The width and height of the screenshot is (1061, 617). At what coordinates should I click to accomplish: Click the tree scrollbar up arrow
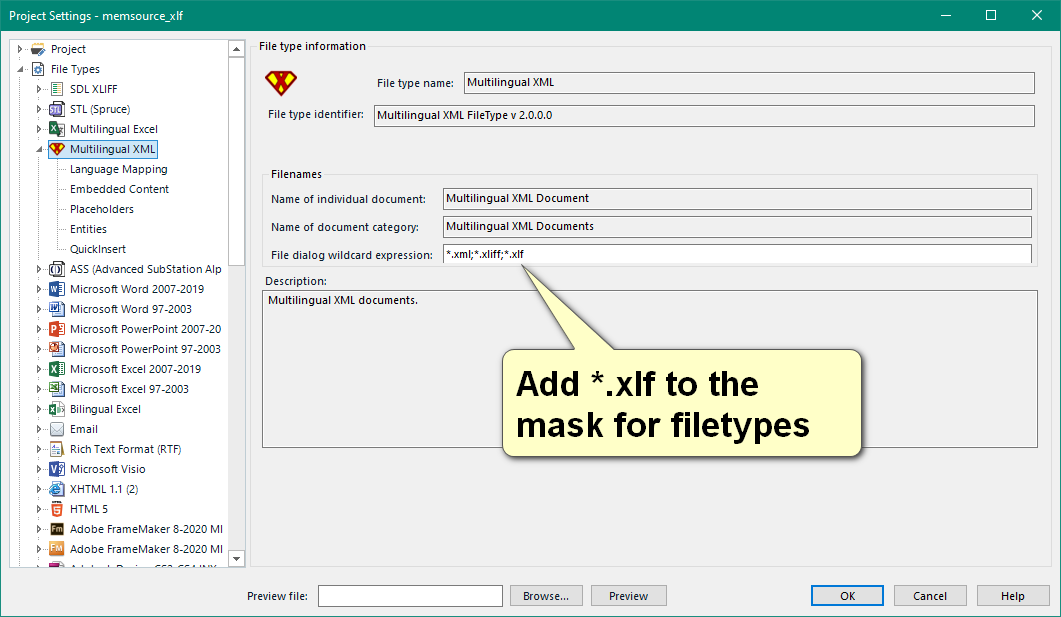[x=236, y=49]
